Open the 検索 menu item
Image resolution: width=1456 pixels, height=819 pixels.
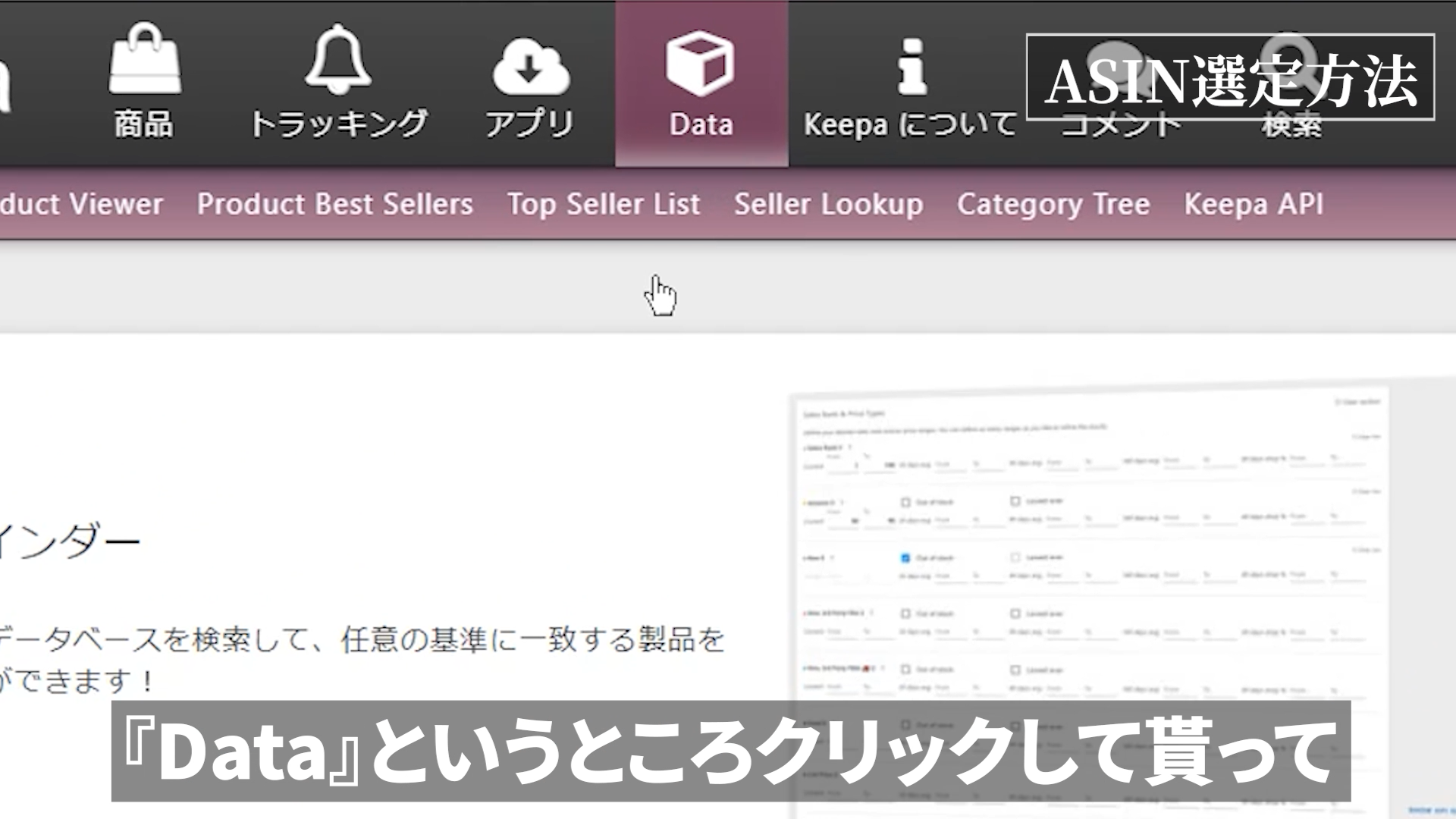point(1291,125)
